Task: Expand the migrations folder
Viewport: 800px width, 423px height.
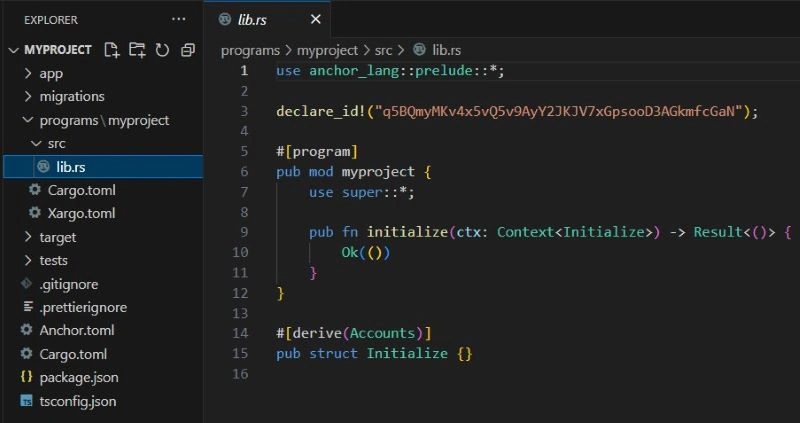Action: [x=28, y=96]
